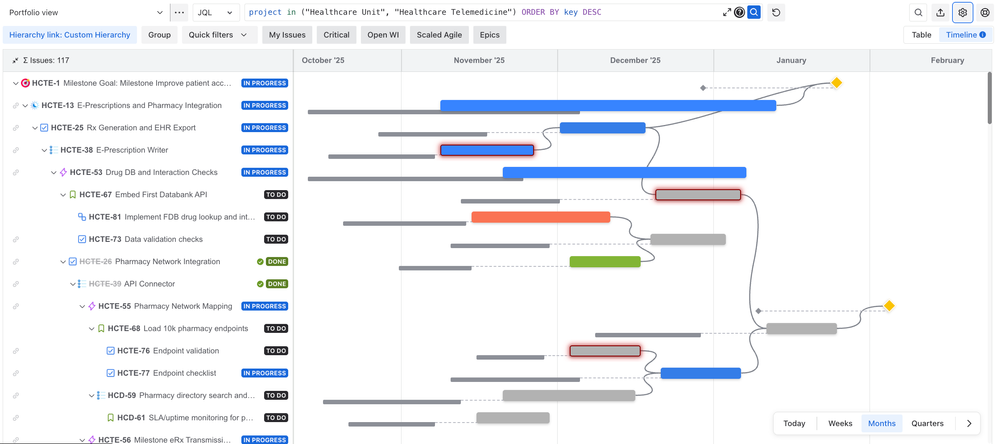Click the HCTE-13 issue type icon
This screenshot has width=998, height=444.
pyautogui.click(x=35, y=106)
